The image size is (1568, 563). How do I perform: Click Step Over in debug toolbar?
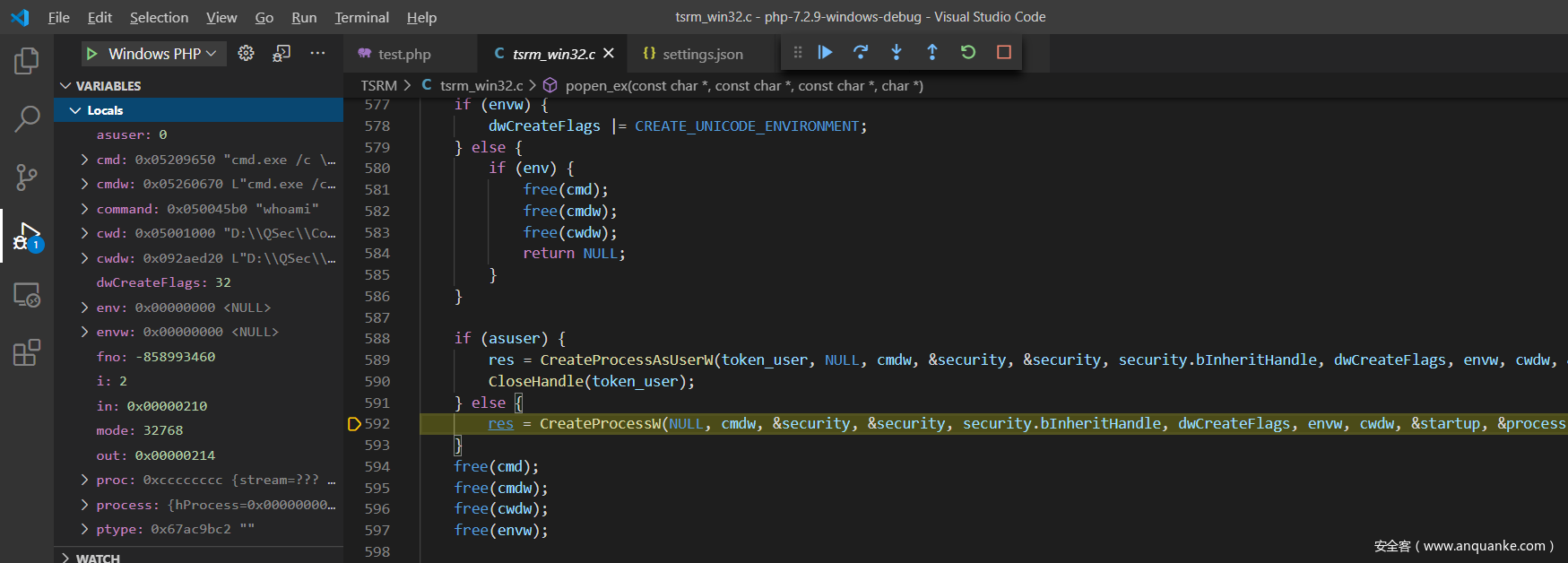pos(861,53)
